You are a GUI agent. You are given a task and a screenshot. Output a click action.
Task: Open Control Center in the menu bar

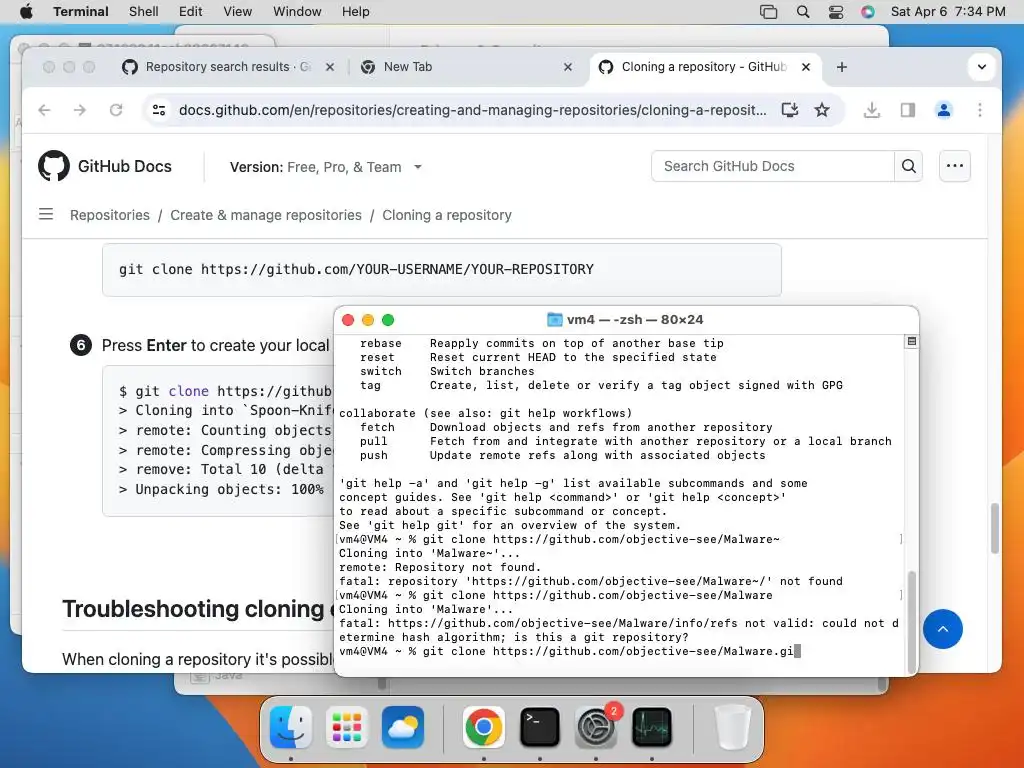pos(836,12)
